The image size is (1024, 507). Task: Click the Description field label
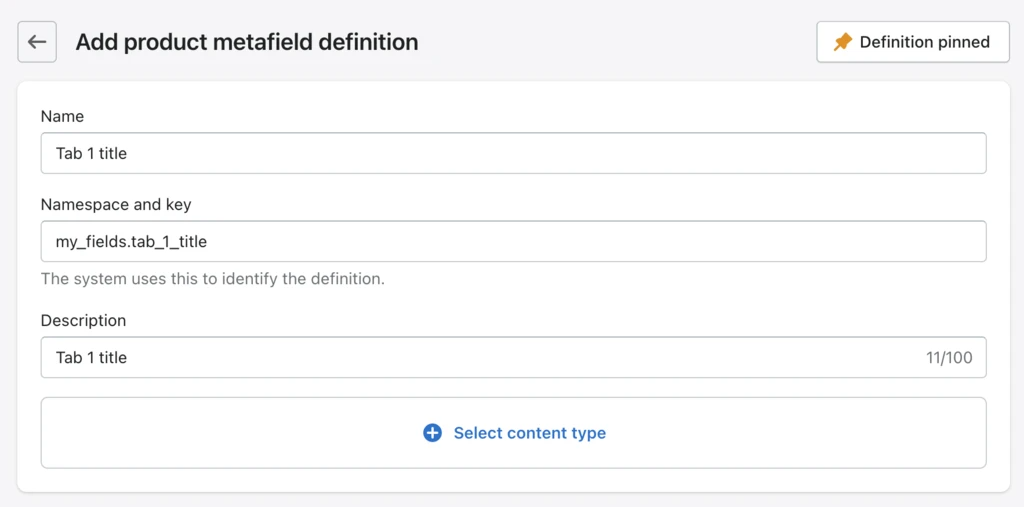(83, 321)
